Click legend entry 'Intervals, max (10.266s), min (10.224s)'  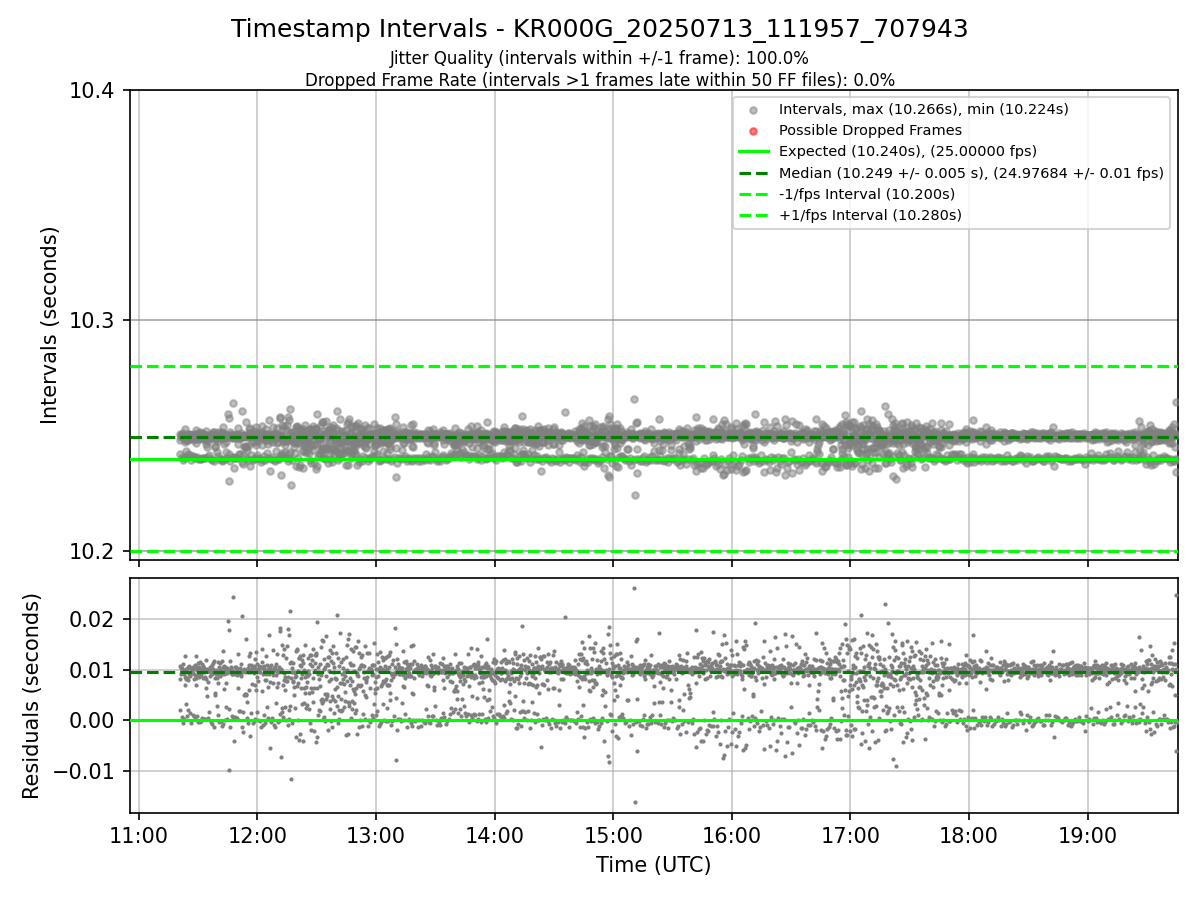click(x=924, y=109)
